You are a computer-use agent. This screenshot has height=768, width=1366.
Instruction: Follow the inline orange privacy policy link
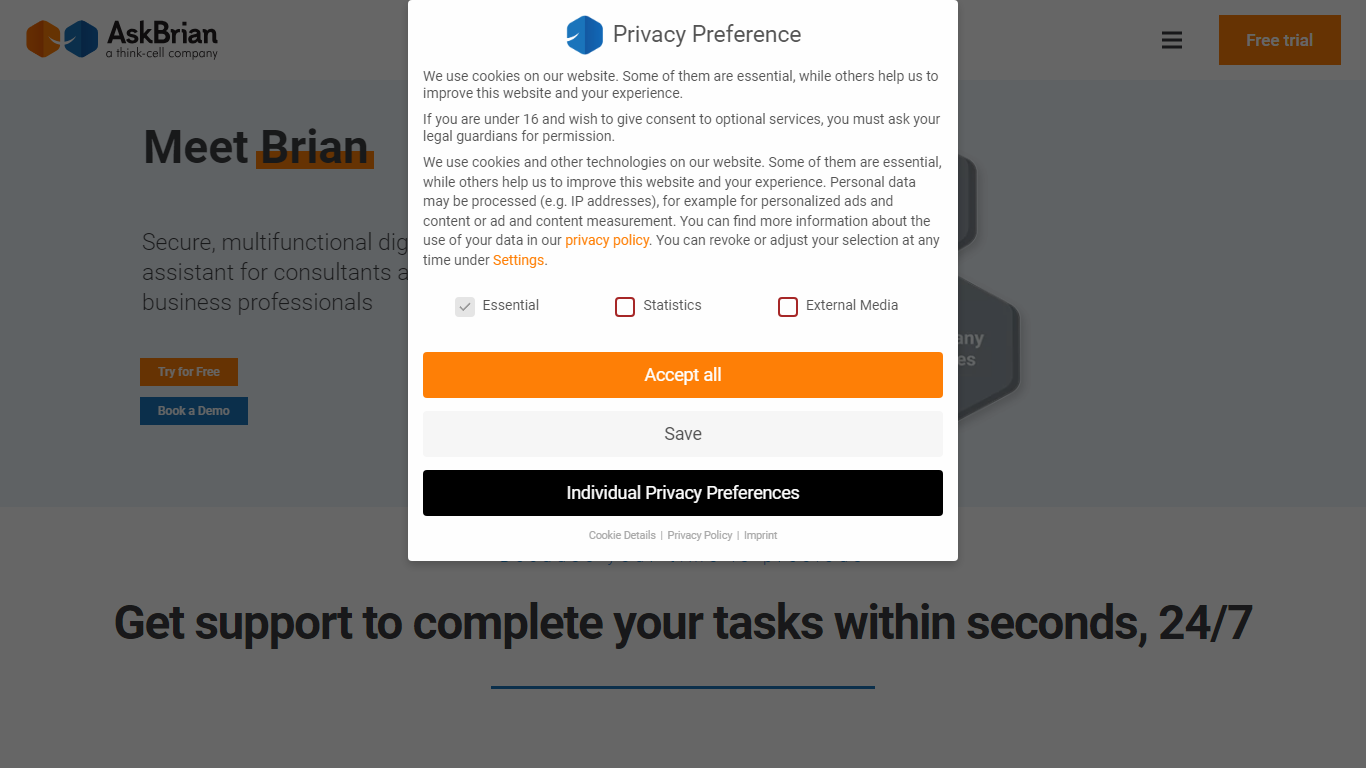(607, 240)
